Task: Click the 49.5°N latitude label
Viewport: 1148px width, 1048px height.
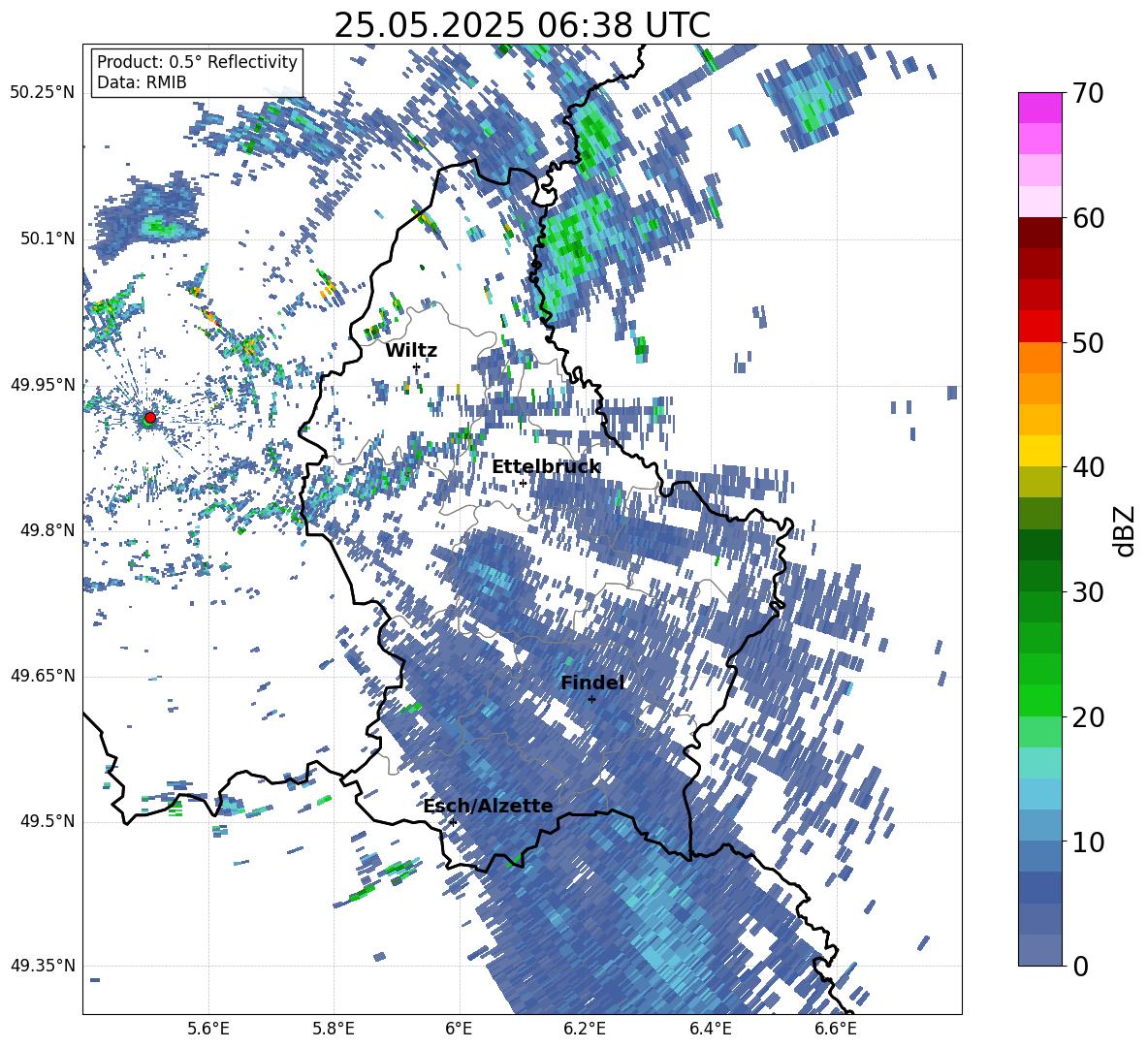Action: 47,821
